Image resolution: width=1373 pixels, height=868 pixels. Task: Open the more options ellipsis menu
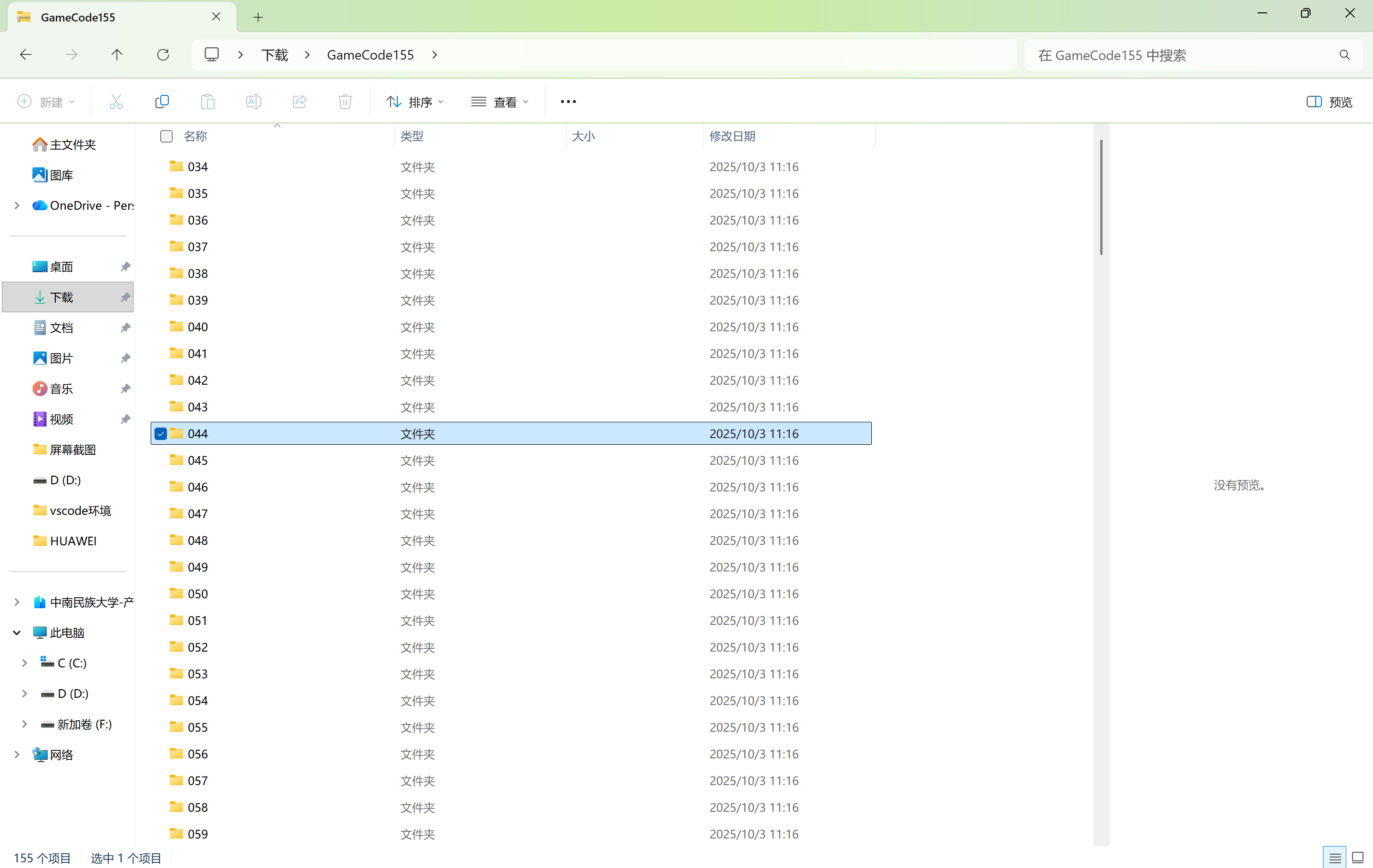coord(568,102)
